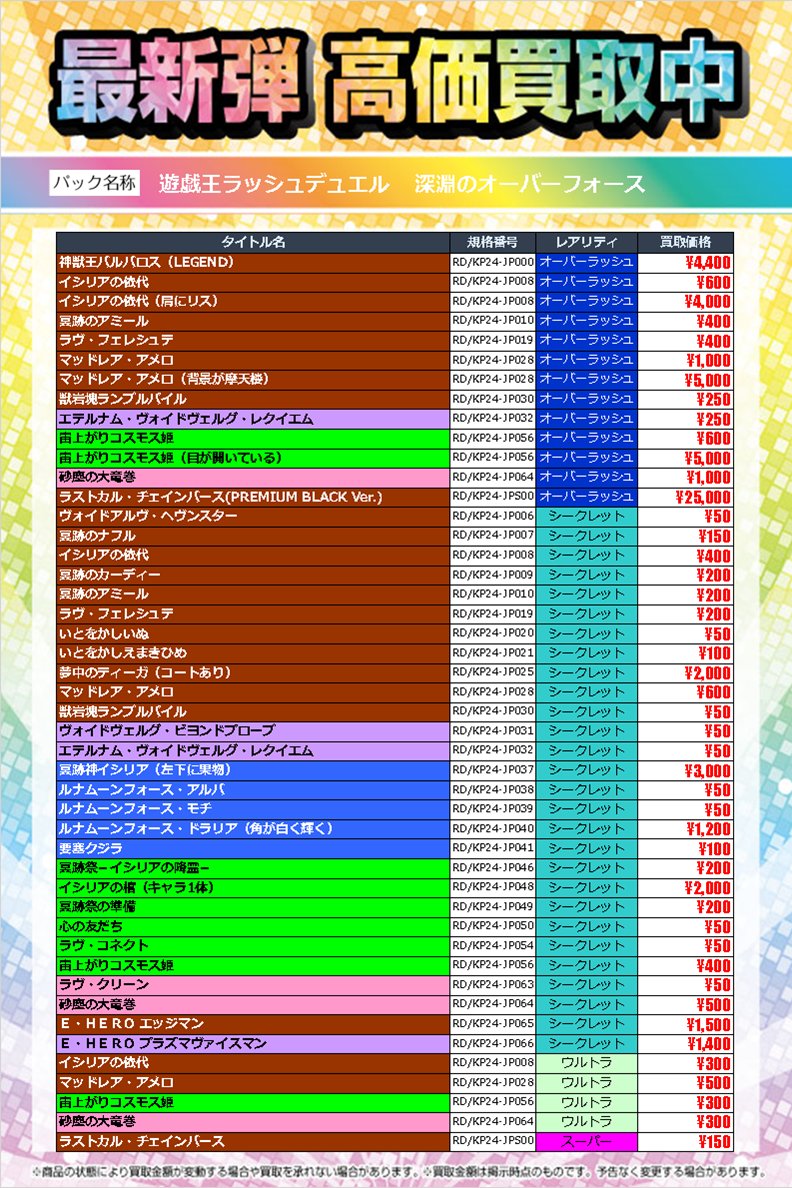Select pack name 遊戯王ラッシュデュエル 深淵のオーバーフォース

pyautogui.click(x=402, y=183)
